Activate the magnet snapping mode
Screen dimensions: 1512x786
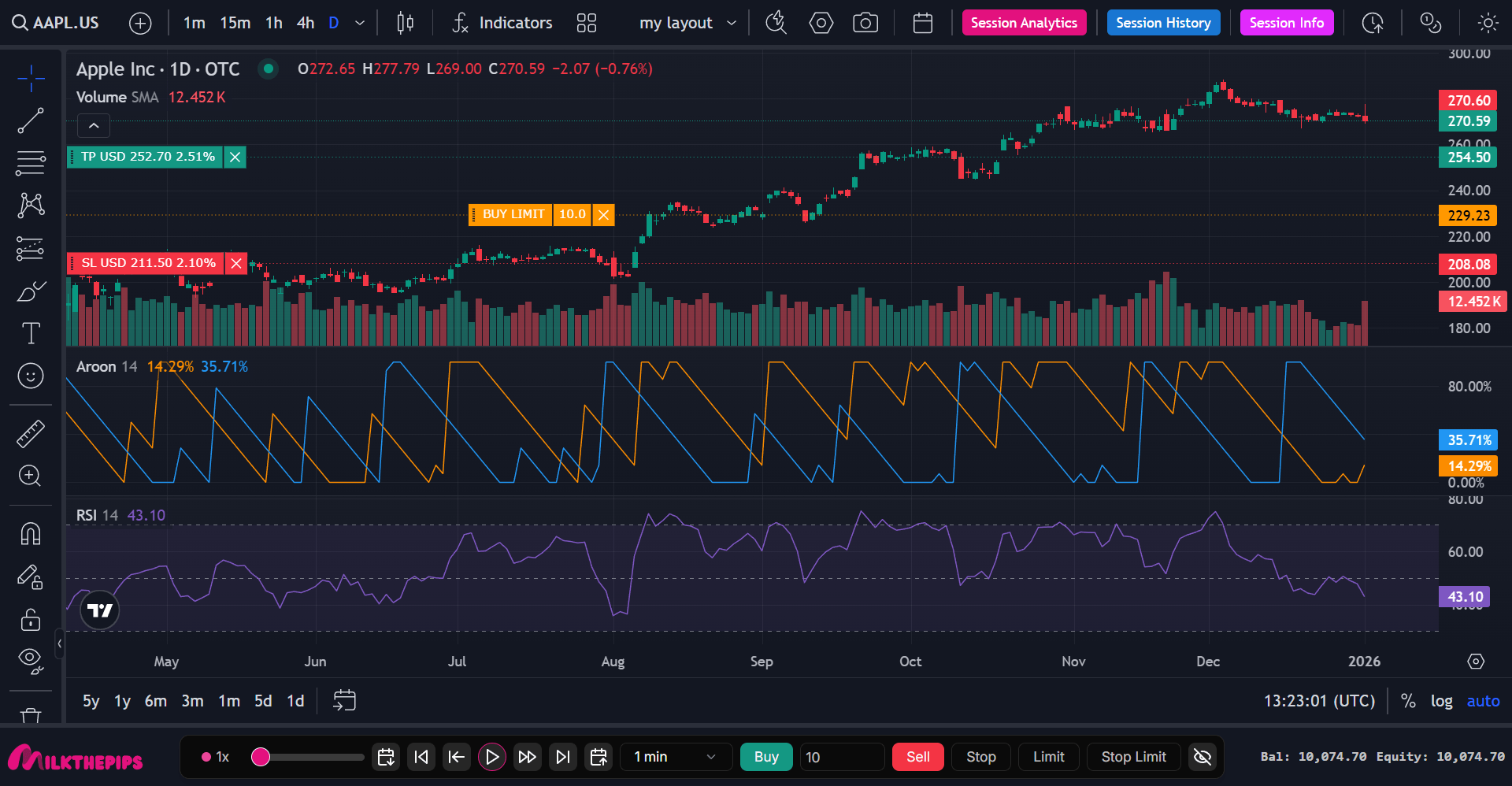31,534
